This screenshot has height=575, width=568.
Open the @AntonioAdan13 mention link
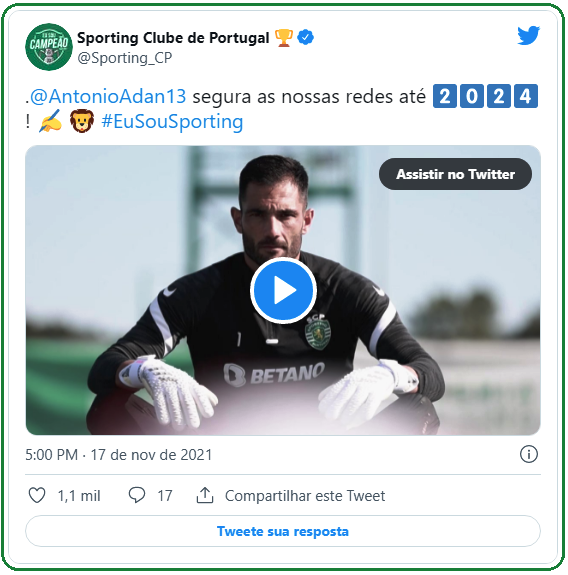coord(108,96)
